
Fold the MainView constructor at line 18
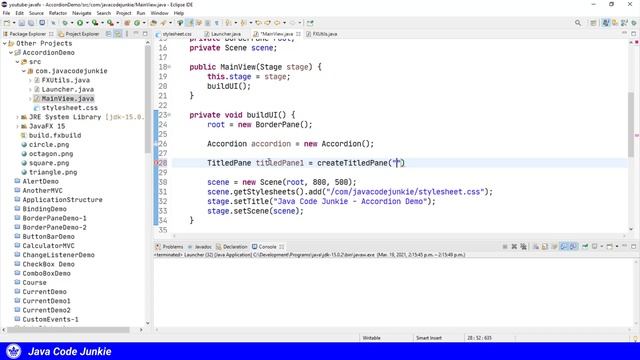point(169,67)
